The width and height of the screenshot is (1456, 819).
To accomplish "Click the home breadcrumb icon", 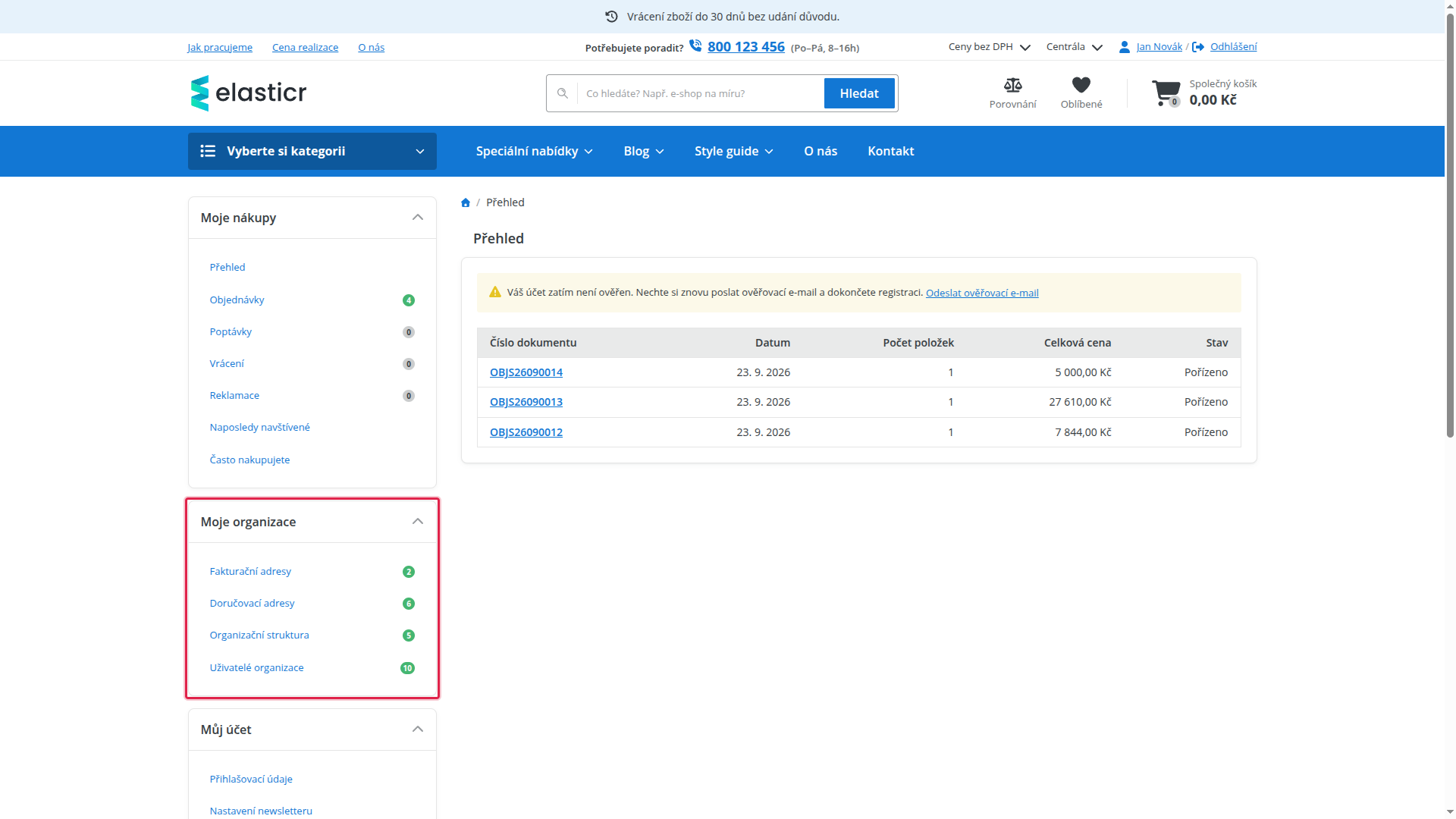I will [x=466, y=202].
